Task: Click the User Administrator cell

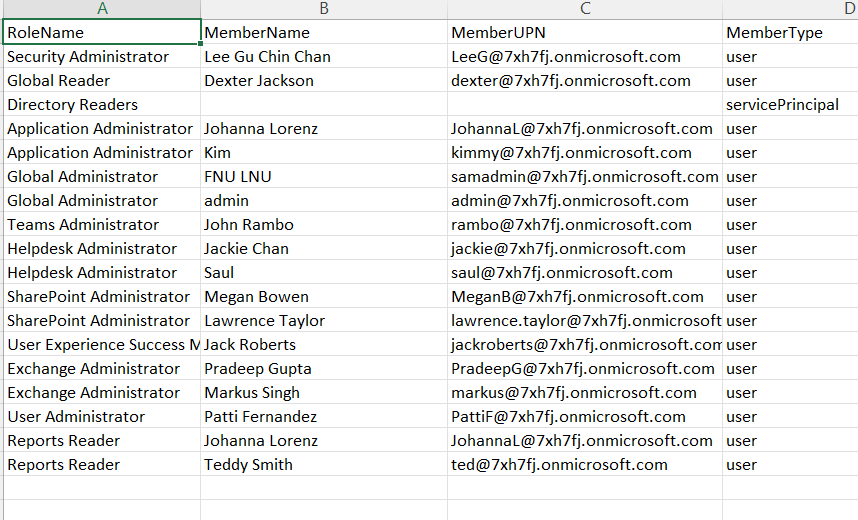Action: (102, 417)
